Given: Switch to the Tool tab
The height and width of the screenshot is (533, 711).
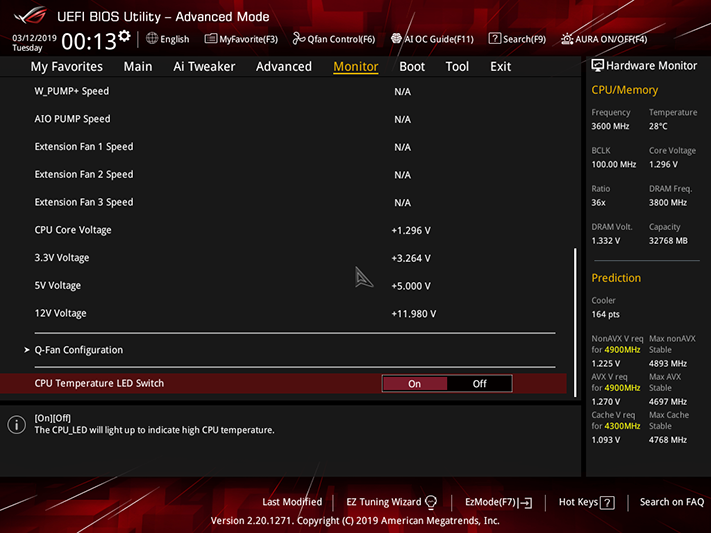Looking at the screenshot, I should 457,67.
